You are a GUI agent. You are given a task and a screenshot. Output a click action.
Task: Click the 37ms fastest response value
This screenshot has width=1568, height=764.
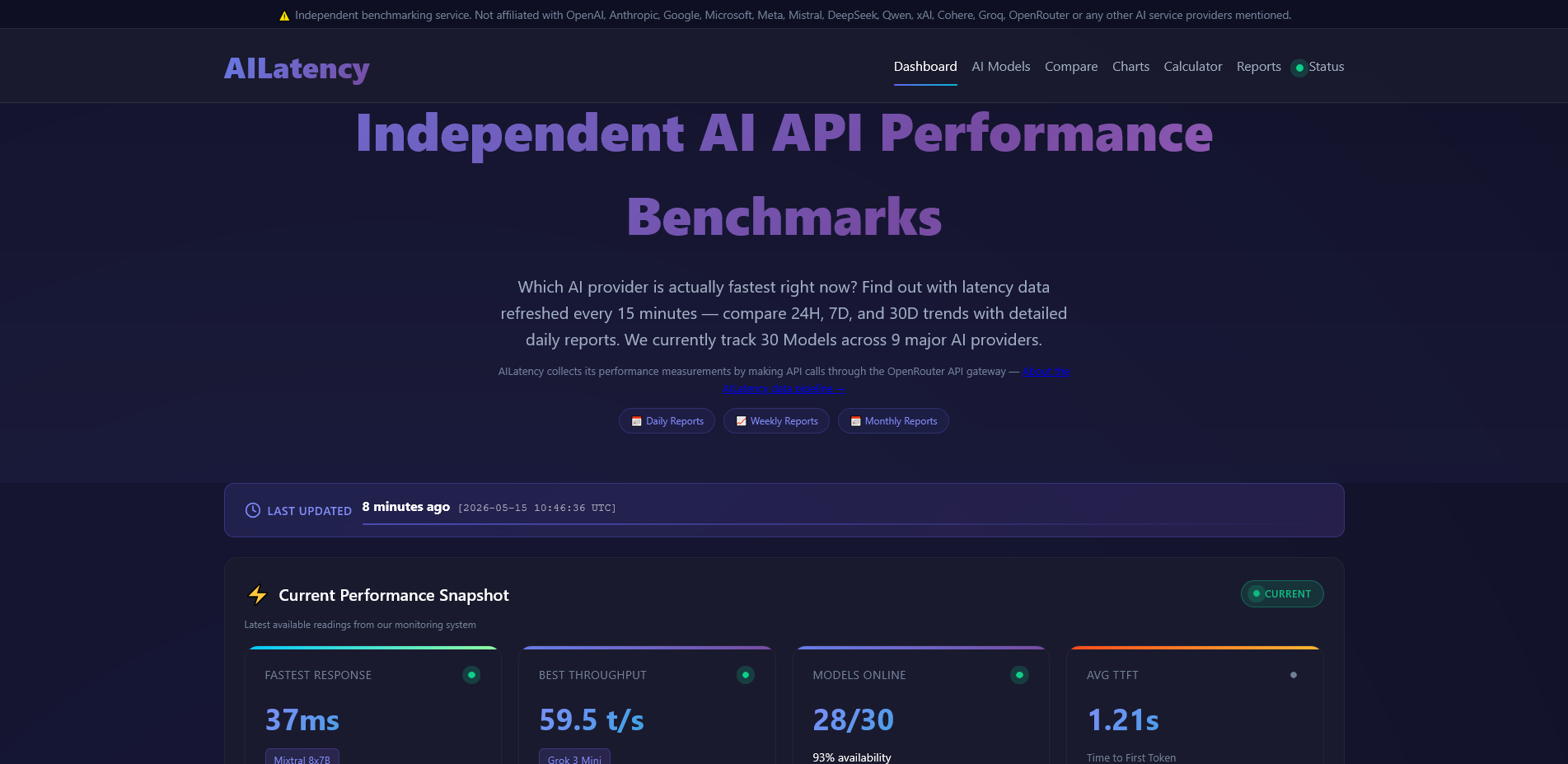click(x=302, y=719)
